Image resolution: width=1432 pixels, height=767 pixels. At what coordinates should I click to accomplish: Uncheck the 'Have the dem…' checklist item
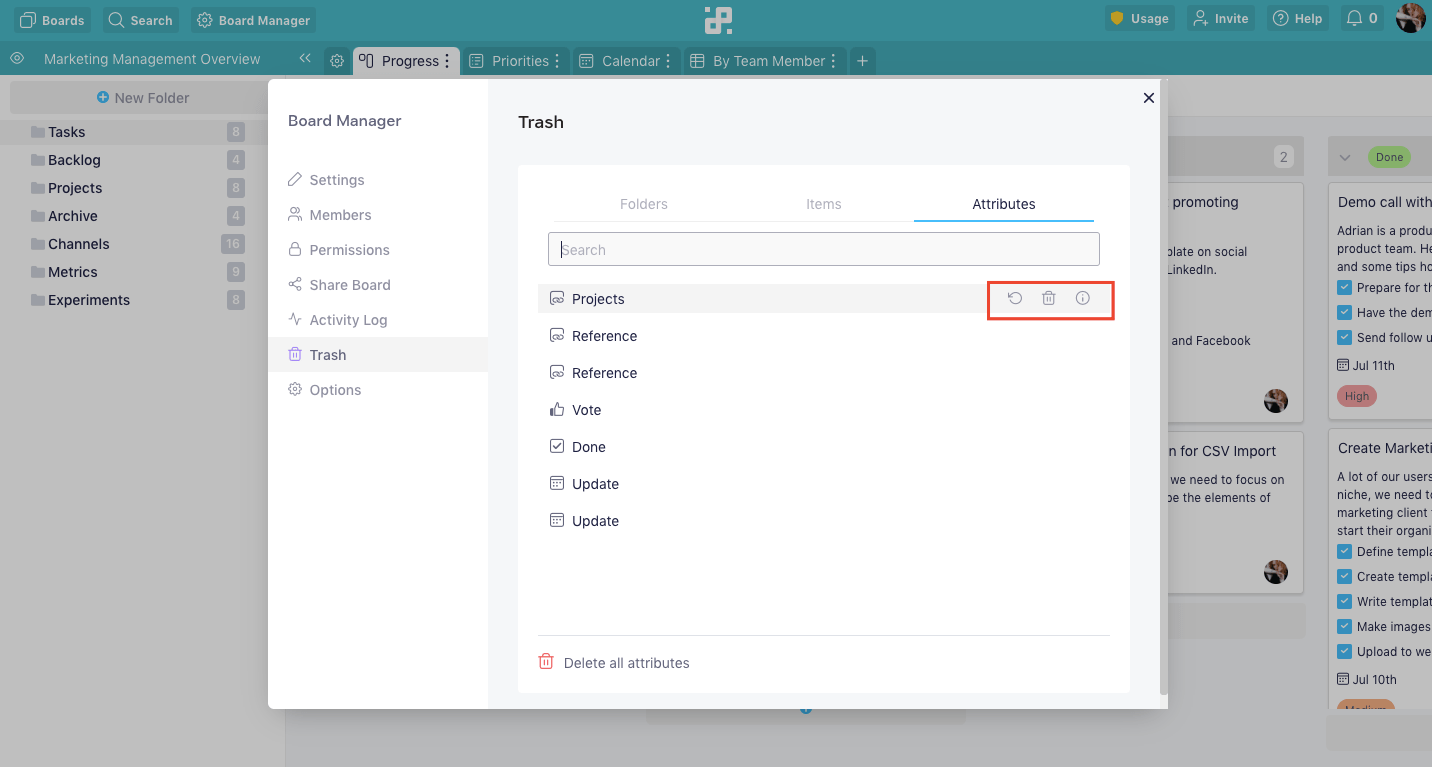(1345, 313)
